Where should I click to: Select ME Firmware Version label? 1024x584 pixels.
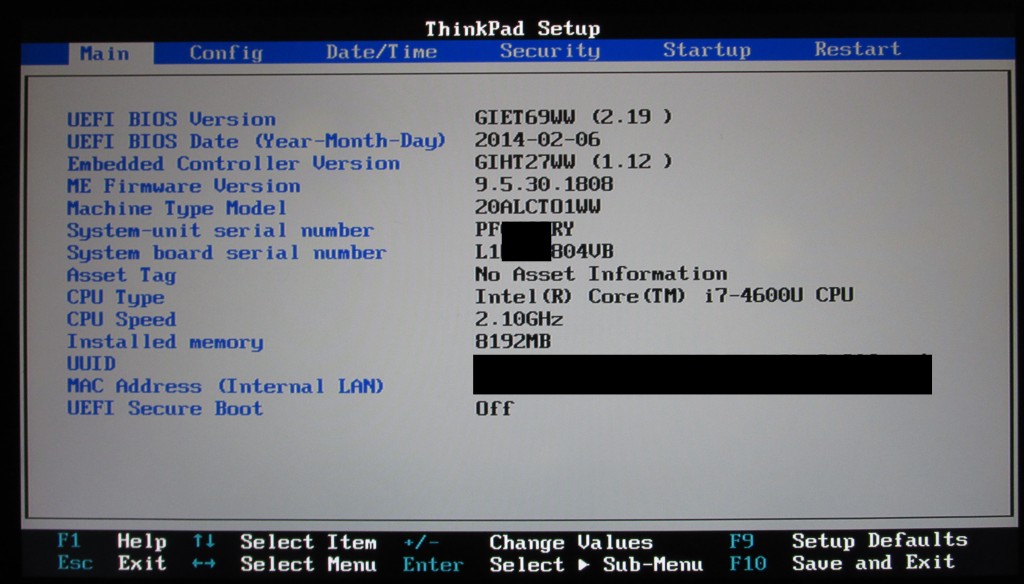click(184, 186)
